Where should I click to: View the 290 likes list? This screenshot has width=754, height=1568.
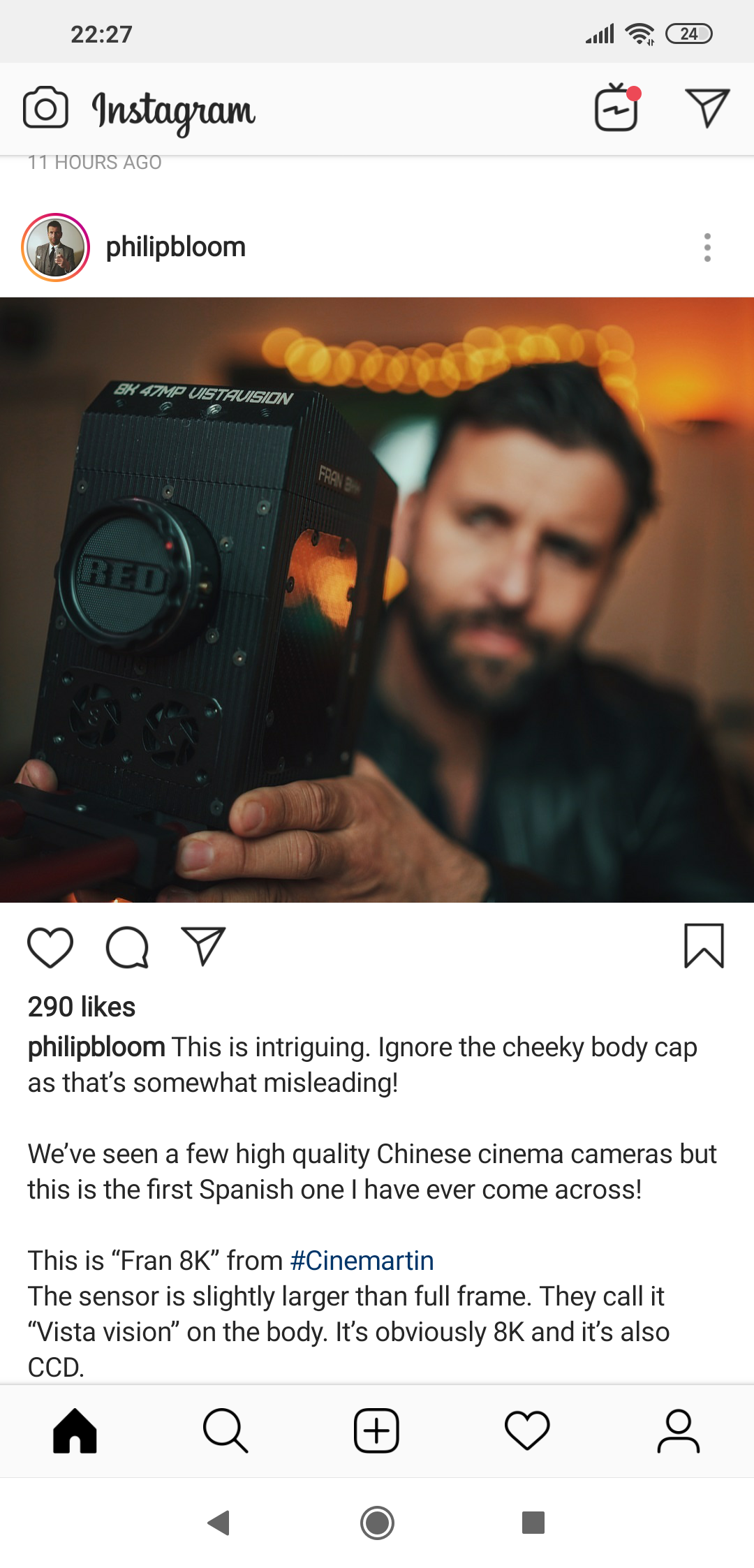pos(82,1007)
